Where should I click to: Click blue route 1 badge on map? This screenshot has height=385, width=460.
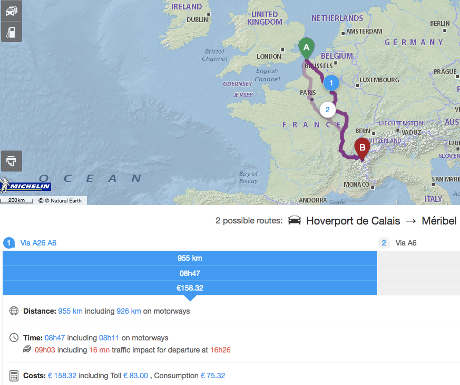[331, 83]
